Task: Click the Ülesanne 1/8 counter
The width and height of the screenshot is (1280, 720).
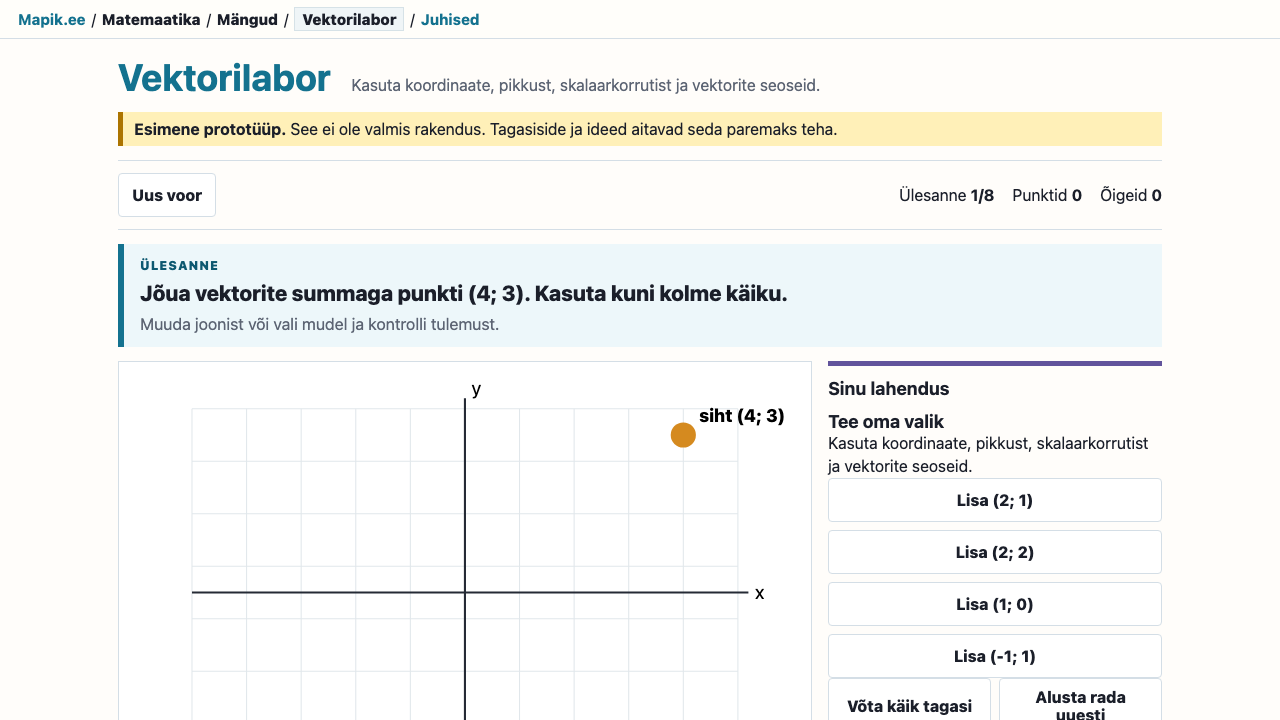Action: tap(946, 195)
